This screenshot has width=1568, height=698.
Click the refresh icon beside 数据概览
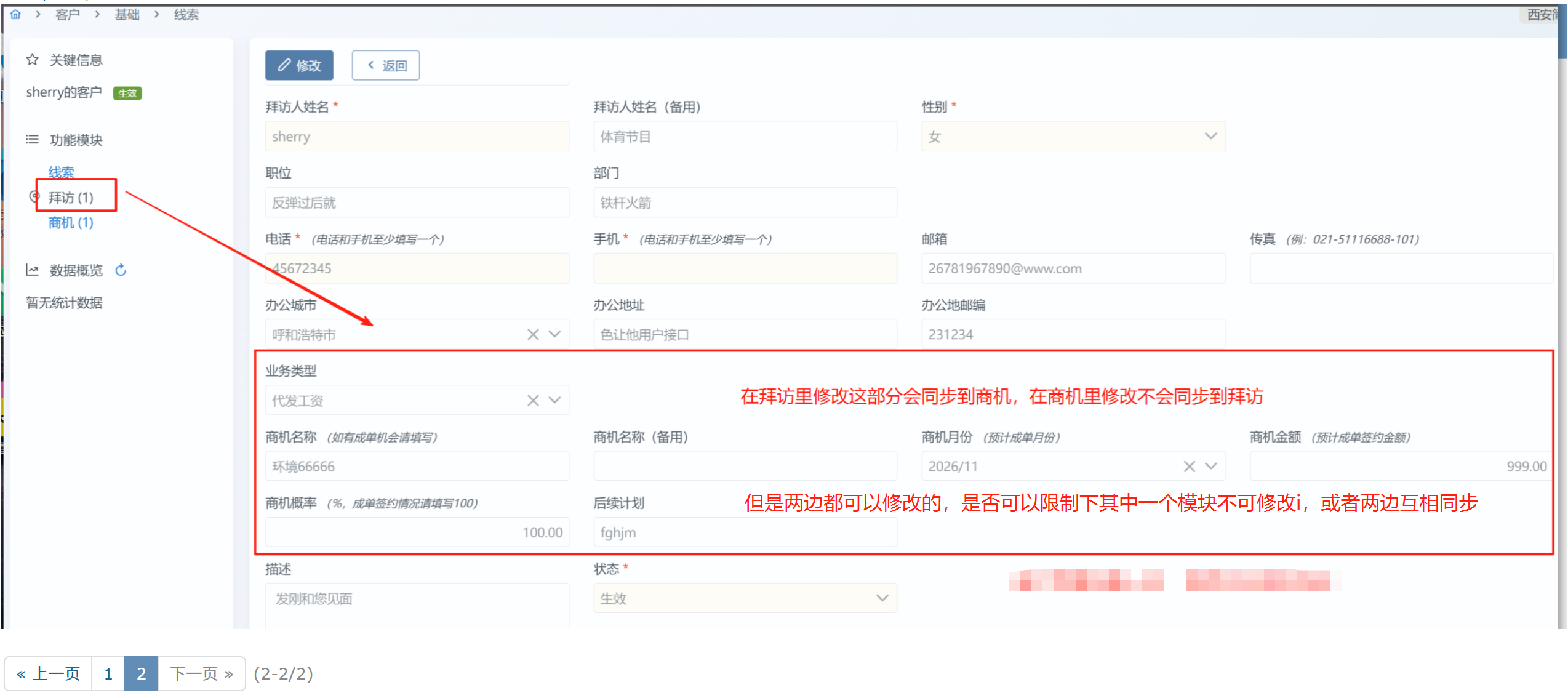coord(121,270)
